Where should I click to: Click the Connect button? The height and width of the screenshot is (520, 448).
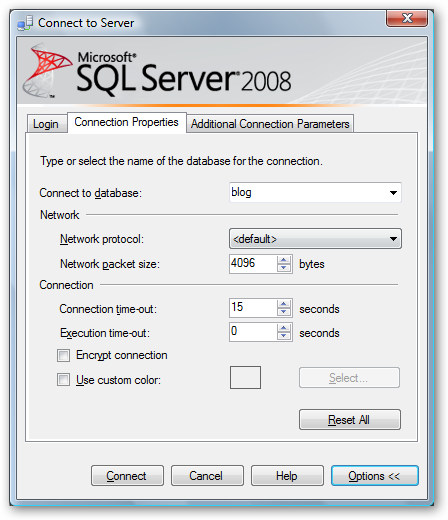(127, 476)
